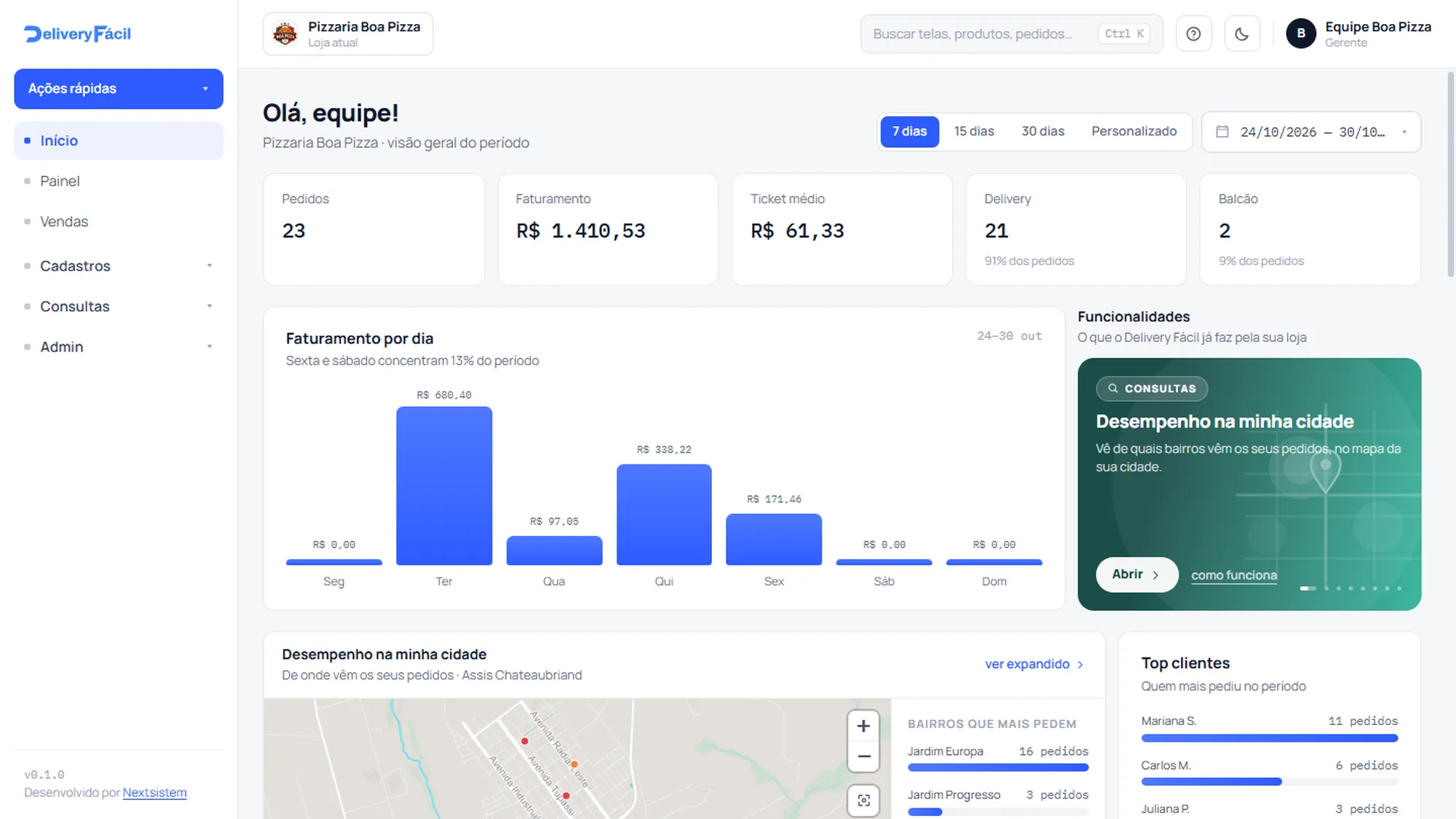This screenshot has width=1456, height=819.
Task: Click Mariana S. progress bar
Action: tap(1269, 738)
